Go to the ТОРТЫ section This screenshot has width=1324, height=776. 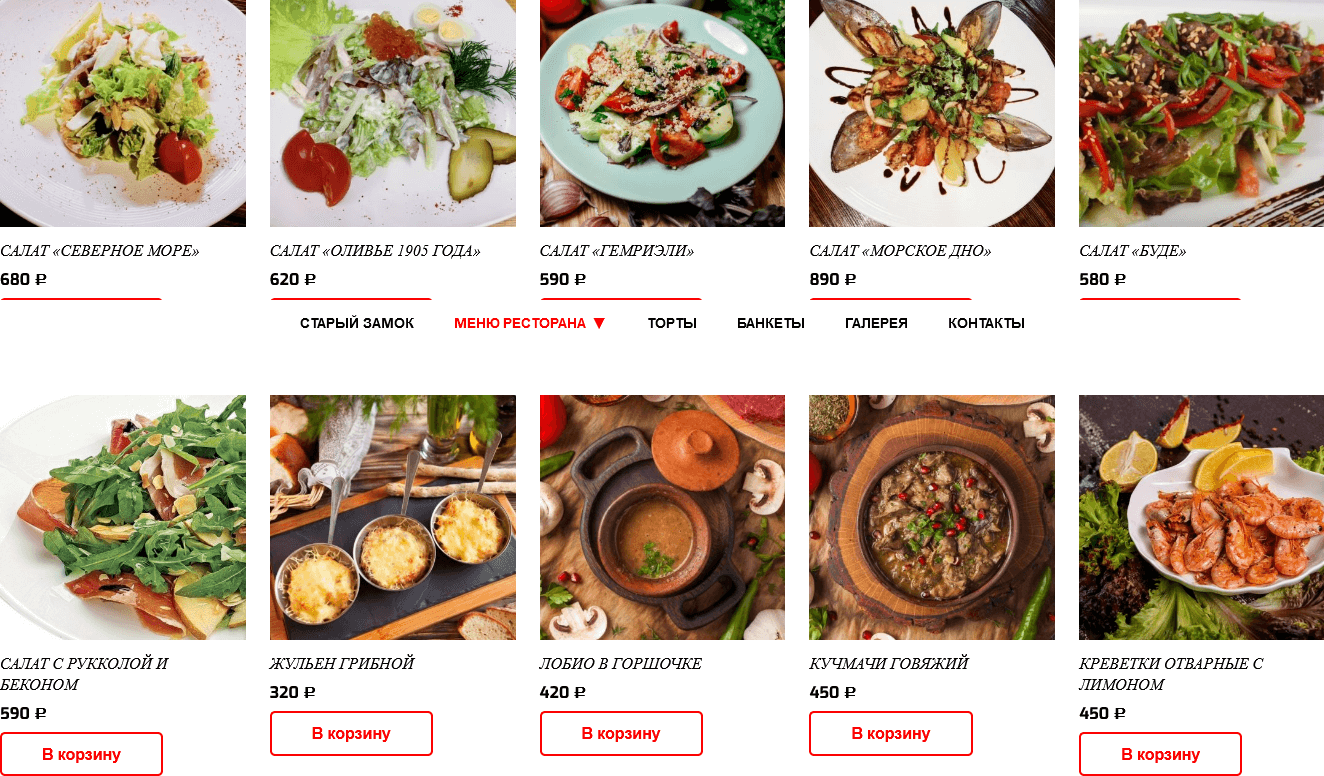pos(672,323)
